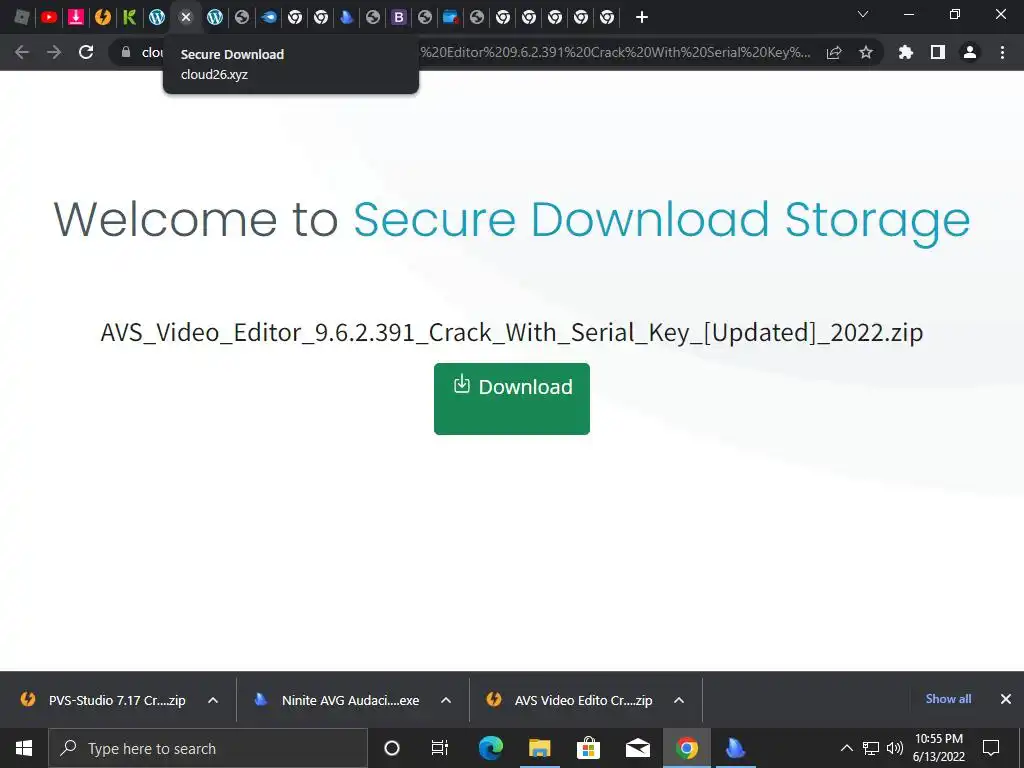The image size is (1024, 768).
Task: Select the Chrome icon on the taskbar
Action: click(x=686, y=748)
